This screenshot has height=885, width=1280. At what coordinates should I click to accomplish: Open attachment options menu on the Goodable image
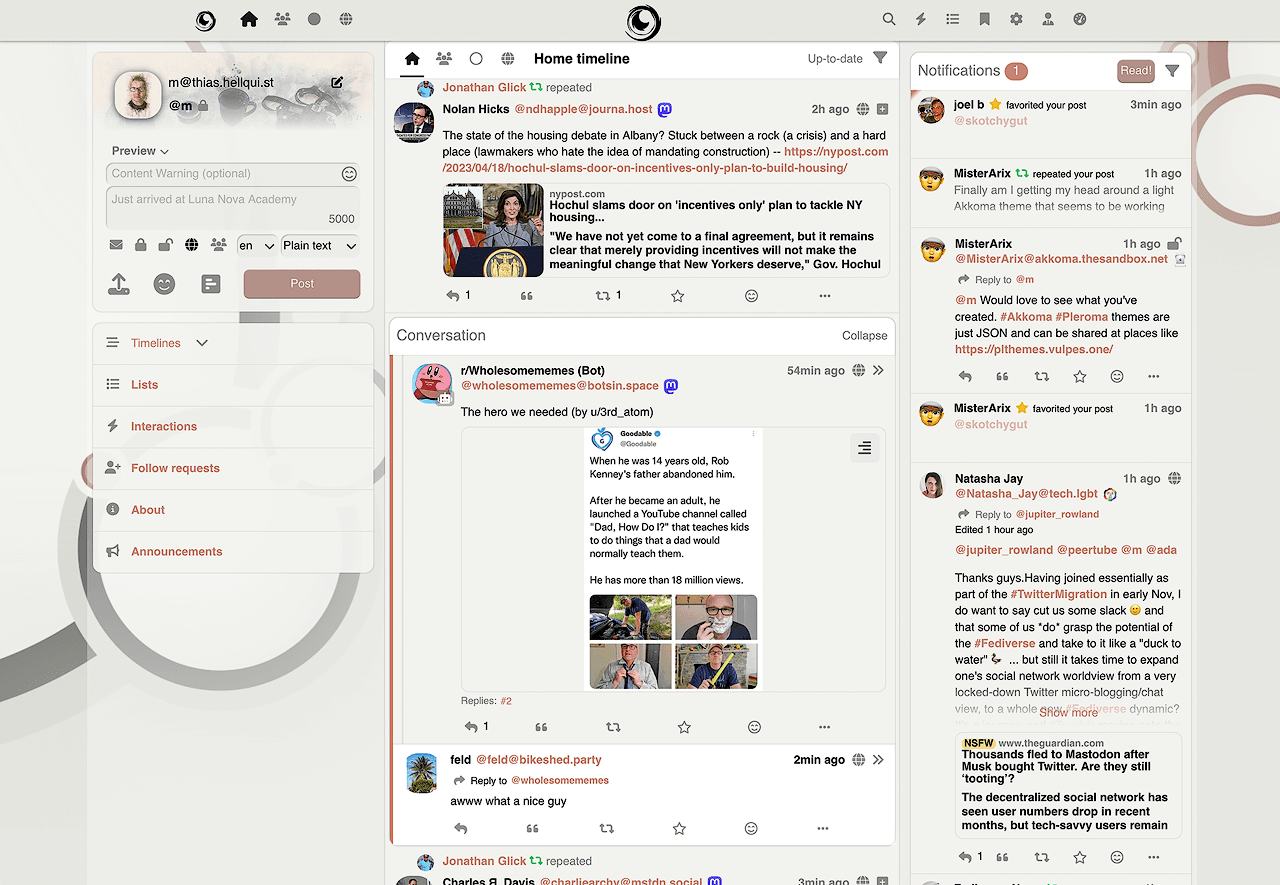pos(864,448)
